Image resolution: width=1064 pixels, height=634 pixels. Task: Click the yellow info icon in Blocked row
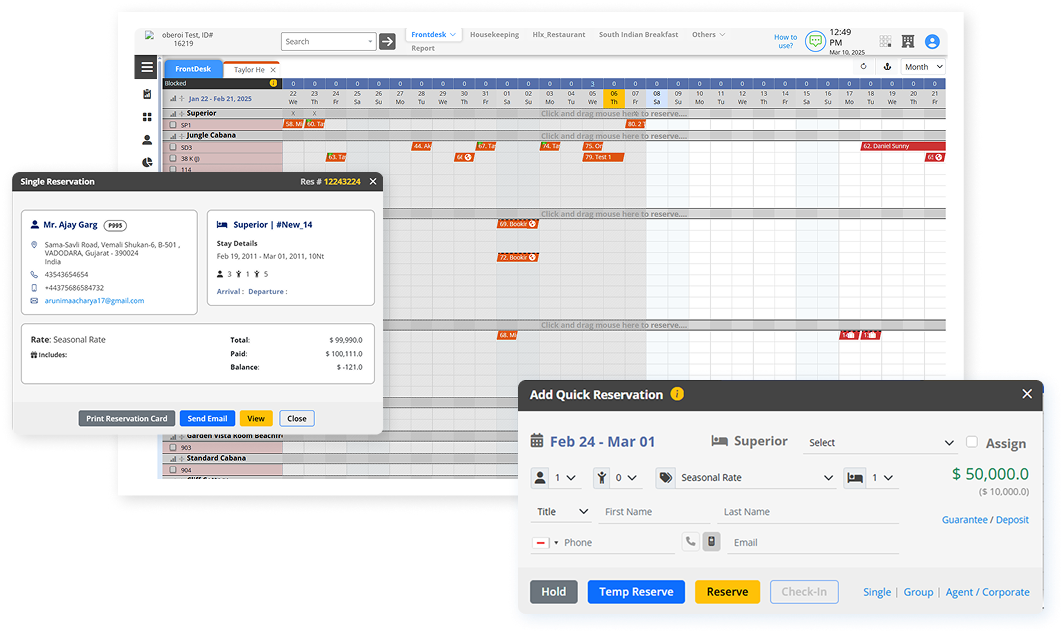(x=273, y=83)
